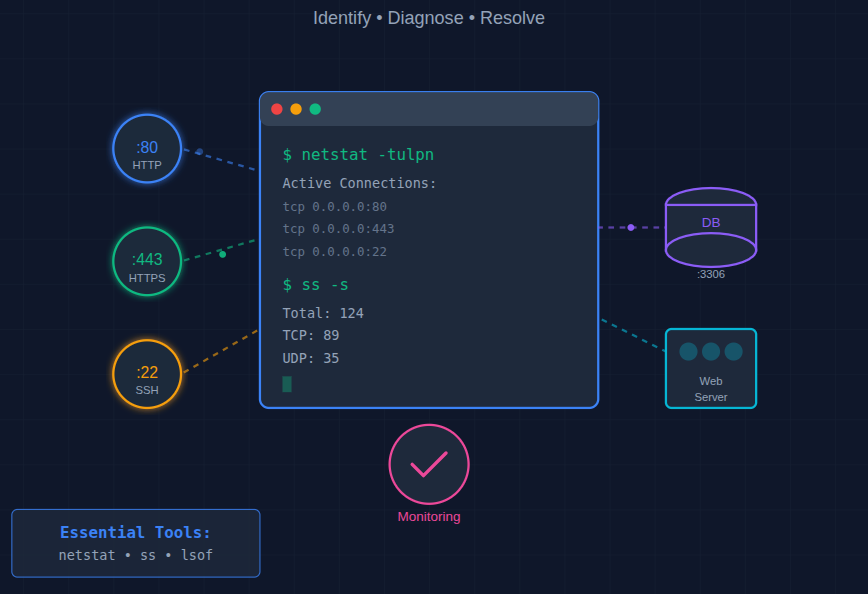
Task: Click the green terminal window dot
Action: pyautogui.click(x=315, y=109)
